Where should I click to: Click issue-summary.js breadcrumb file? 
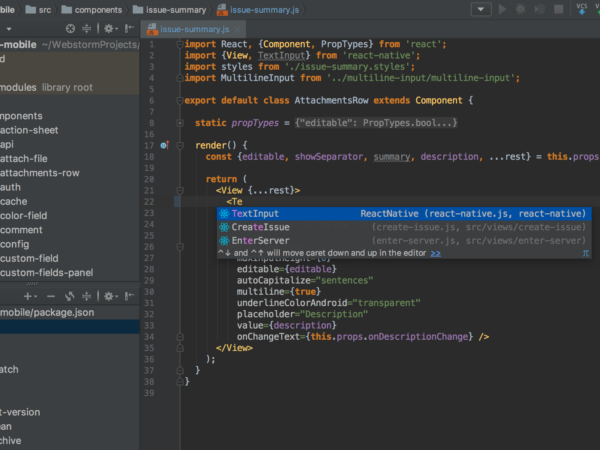[x=258, y=10]
